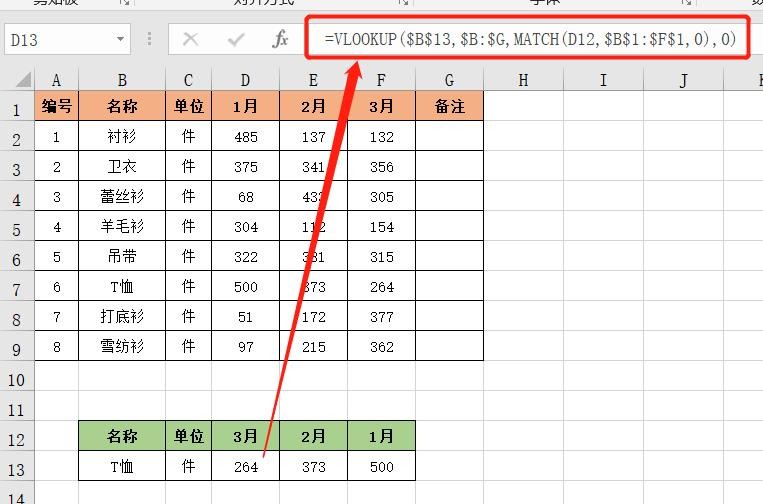Select cell D13 containing 264
This screenshot has height=504, width=763.
(x=245, y=467)
